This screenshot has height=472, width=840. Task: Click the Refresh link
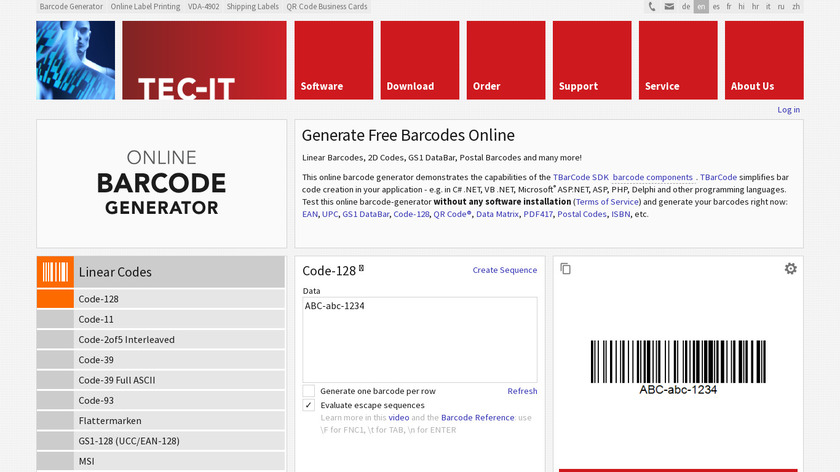coord(522,391)
